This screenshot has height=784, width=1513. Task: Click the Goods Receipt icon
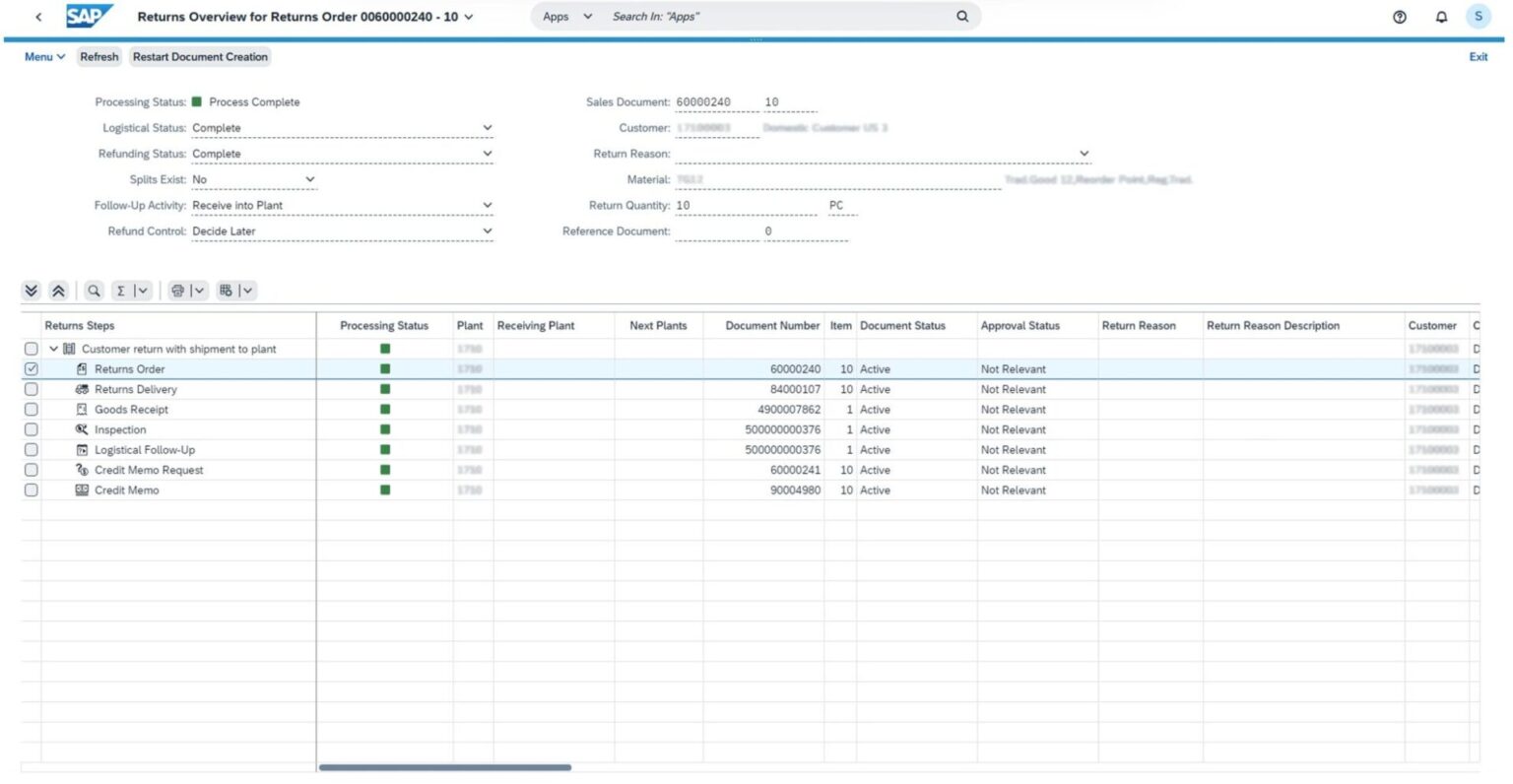pos(82,410)
